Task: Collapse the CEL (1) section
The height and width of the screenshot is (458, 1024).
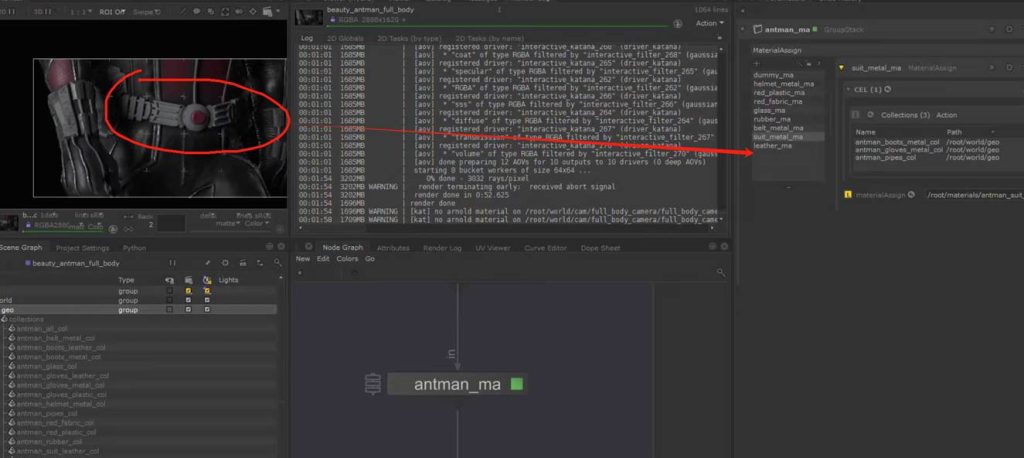Action: pos(849,90)
